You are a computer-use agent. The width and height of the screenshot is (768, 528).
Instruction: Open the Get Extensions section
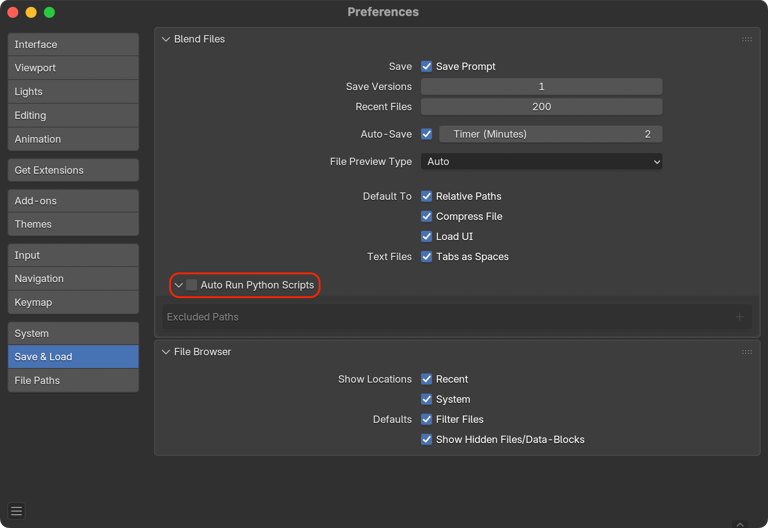[73, 170]
